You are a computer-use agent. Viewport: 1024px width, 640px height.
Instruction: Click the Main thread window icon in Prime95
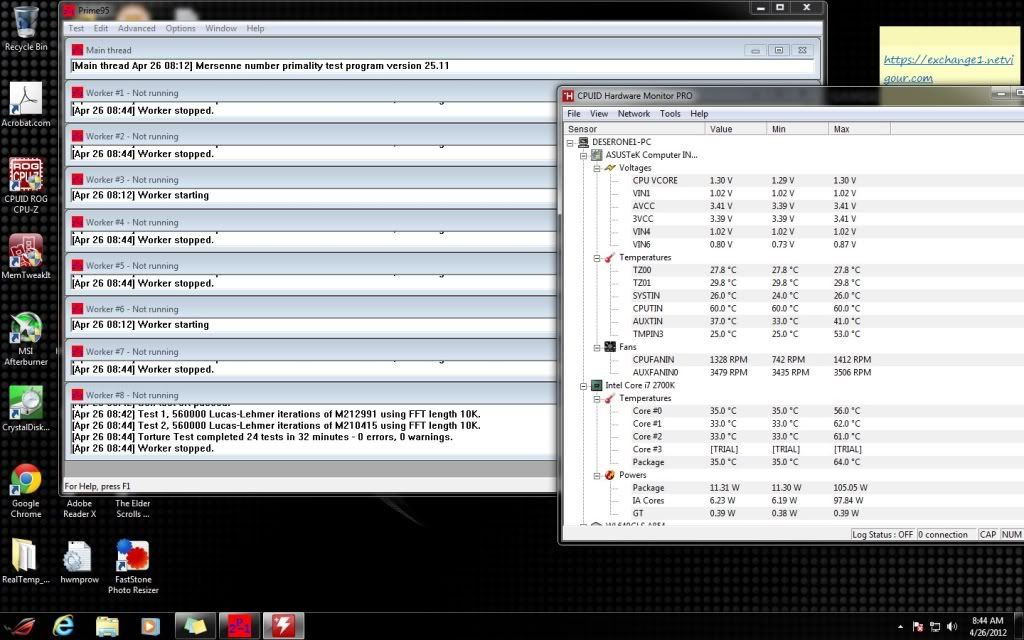coord(78,50)
